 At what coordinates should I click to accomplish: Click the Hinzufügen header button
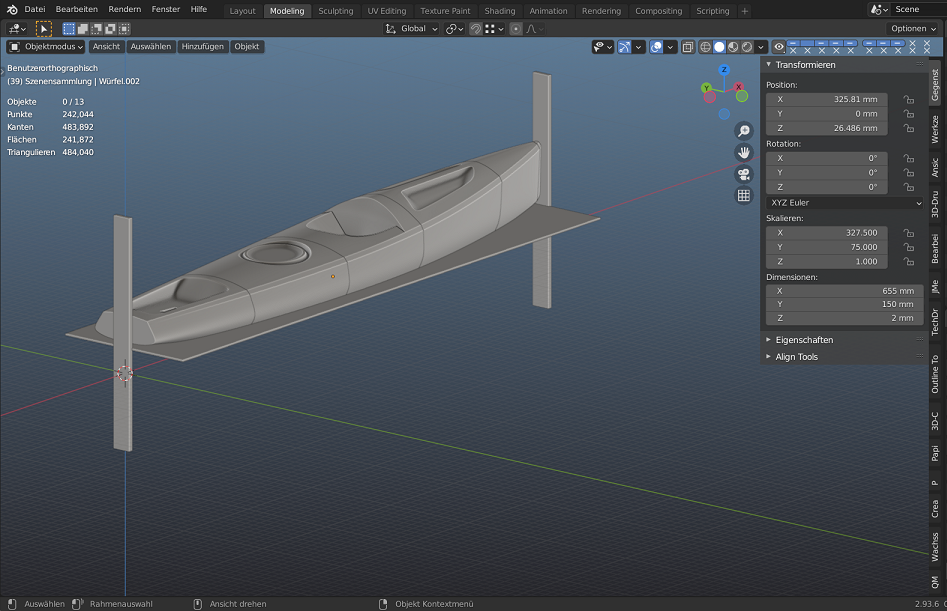202,47
